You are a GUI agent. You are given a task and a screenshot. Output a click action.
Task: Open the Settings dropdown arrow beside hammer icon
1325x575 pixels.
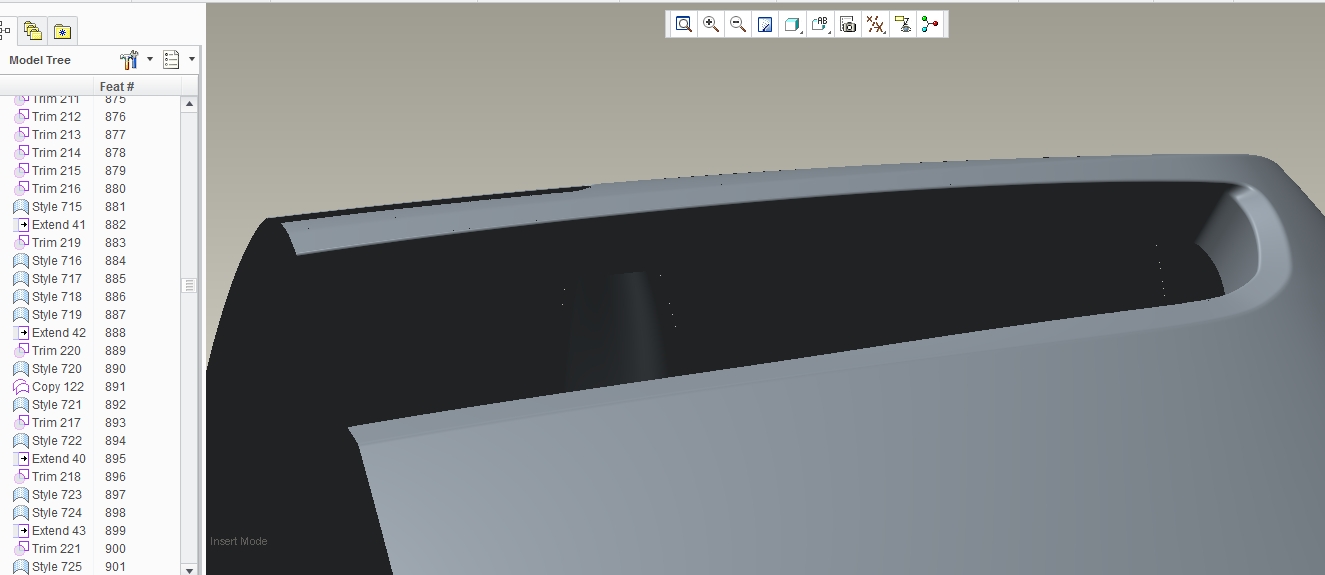click(150, 59)
